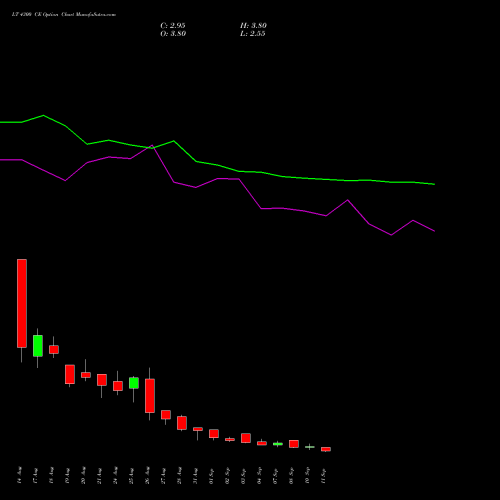Select the high value 'H: 3.80'
This screenshot has width=500, height=500.
[x=253, y=26]
